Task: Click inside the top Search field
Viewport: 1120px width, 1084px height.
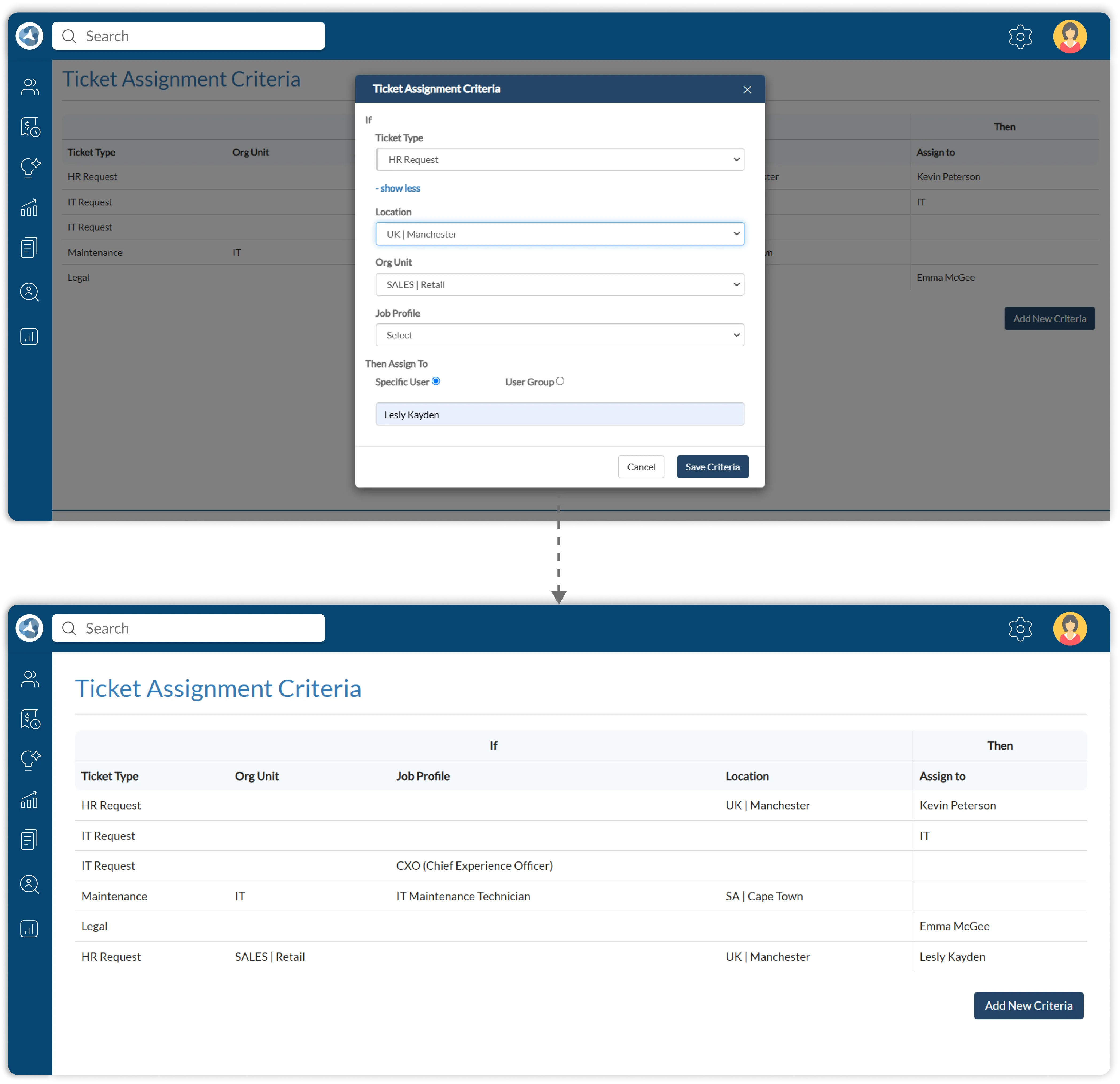Action: pyautogui.click(x=189, y=36)
